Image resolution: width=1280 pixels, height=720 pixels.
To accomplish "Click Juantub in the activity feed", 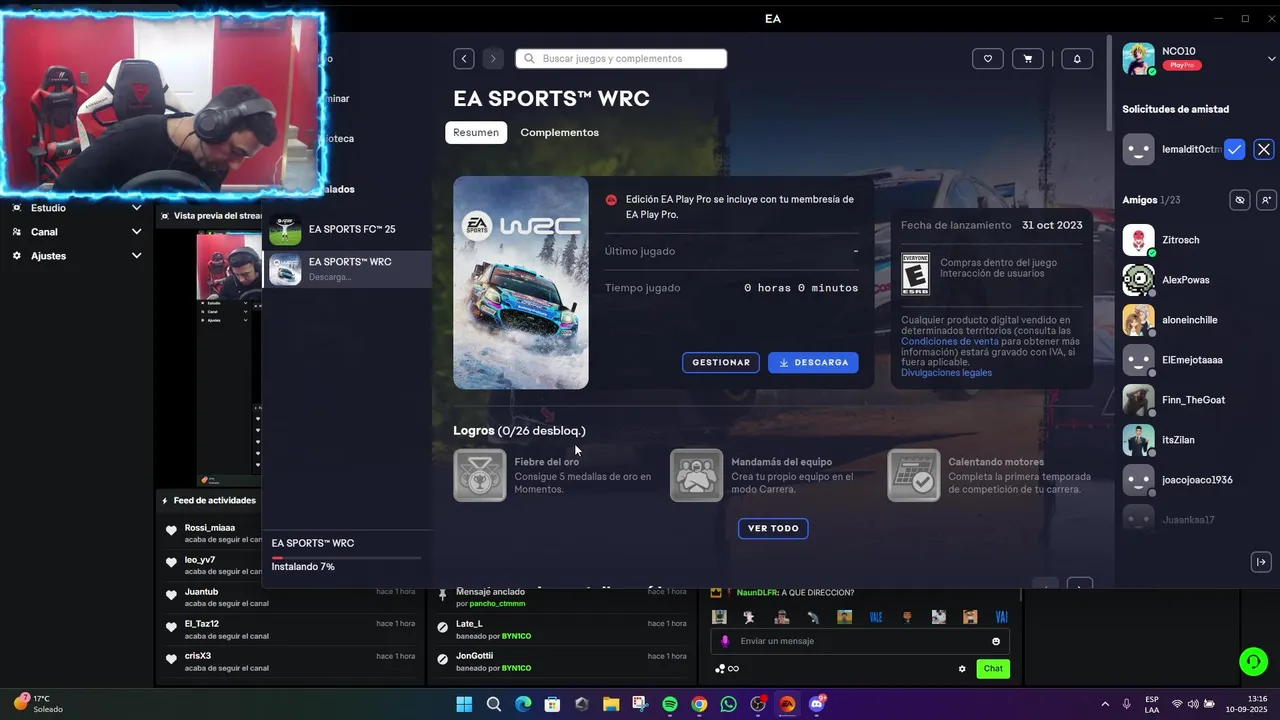I will click(x=201, y=592).
